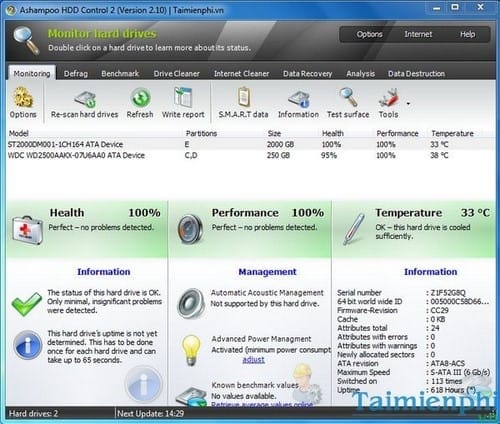This screenshot has height=424, width=500.
Task: Click the Information drive icon
Action: tap(299, 99)
